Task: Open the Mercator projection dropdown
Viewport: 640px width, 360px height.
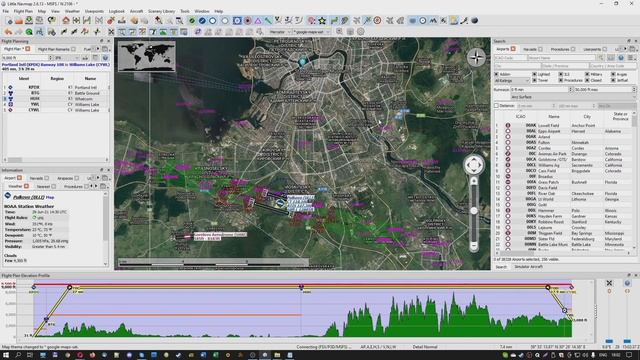Action: click(280, 32)
